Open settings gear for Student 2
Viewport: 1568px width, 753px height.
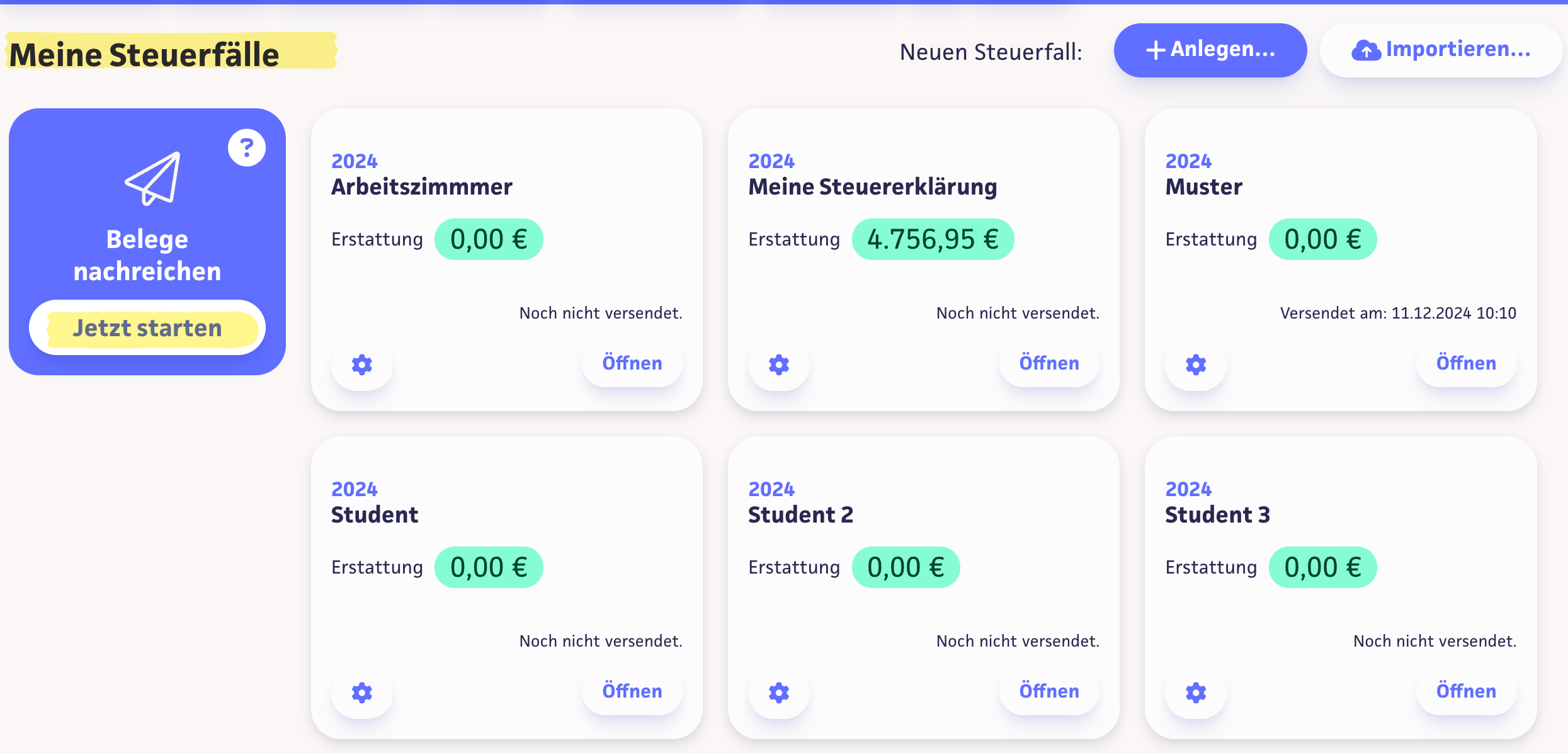[x=779, y=693]
